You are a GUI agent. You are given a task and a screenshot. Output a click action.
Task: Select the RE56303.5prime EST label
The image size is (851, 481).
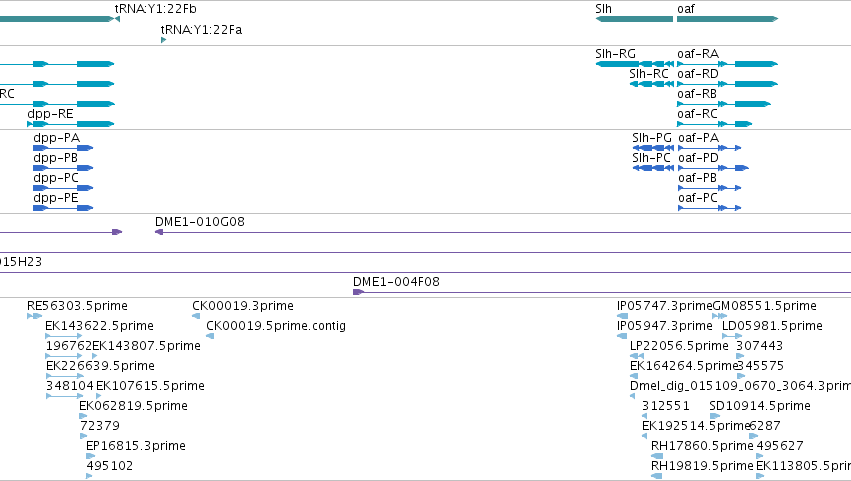[78, 306]
